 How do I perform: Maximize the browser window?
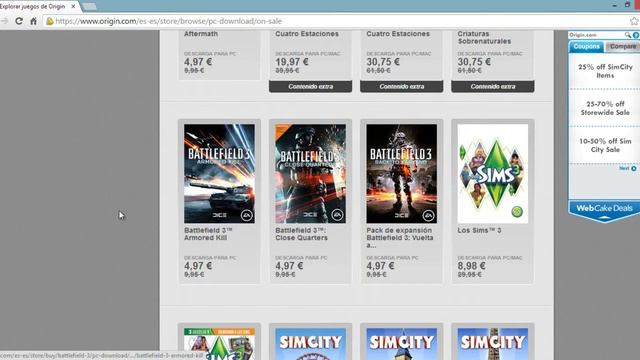(x=627, y=5)
